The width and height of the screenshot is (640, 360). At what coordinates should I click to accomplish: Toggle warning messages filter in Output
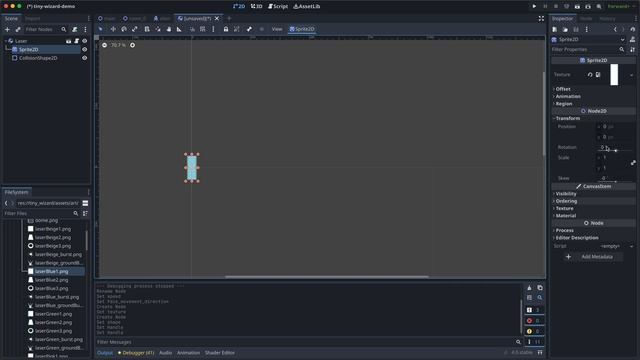pos(533,331)
